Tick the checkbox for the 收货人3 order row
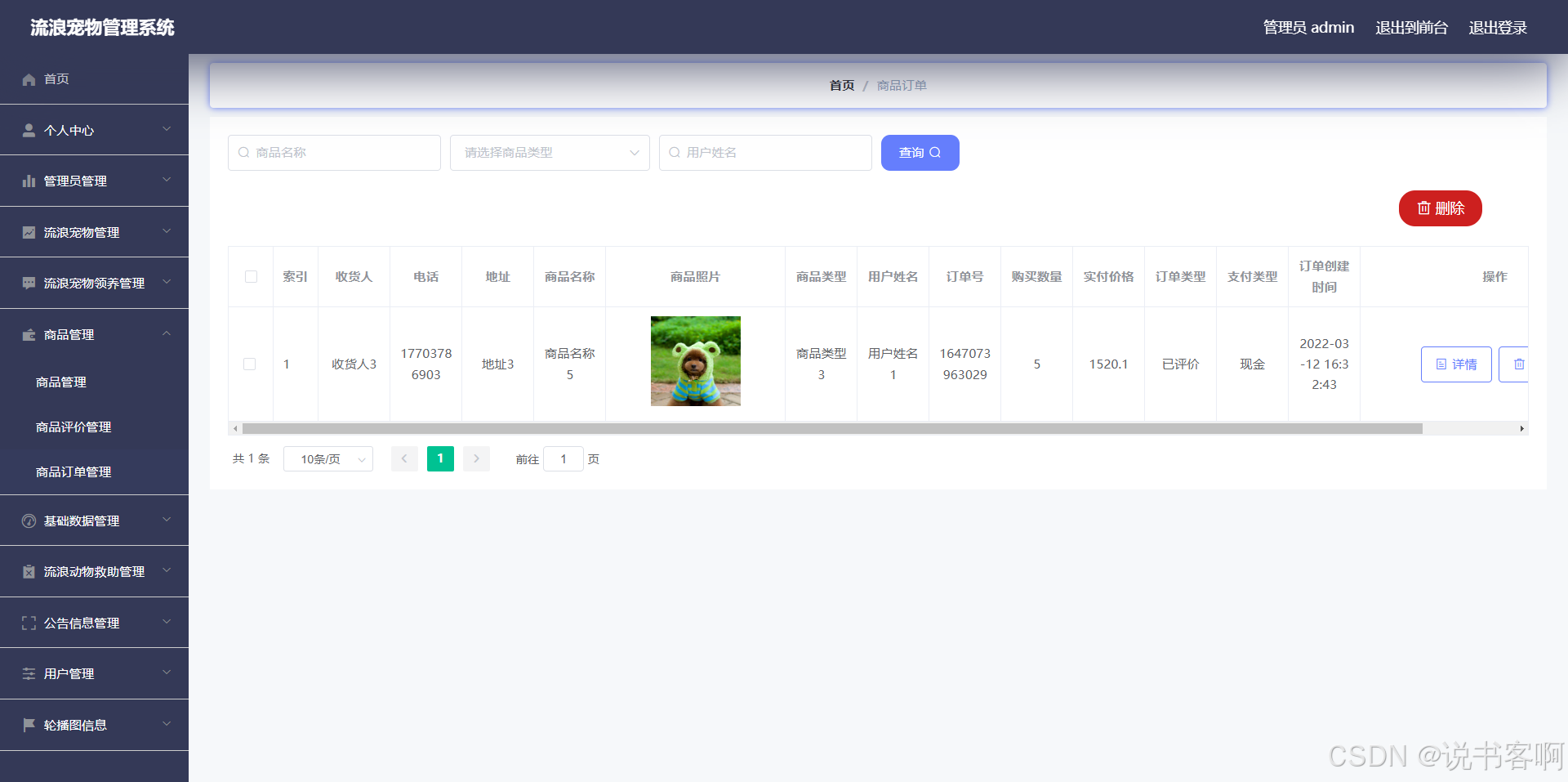This screenshot has height=782, width=1568. coord(250,364)
